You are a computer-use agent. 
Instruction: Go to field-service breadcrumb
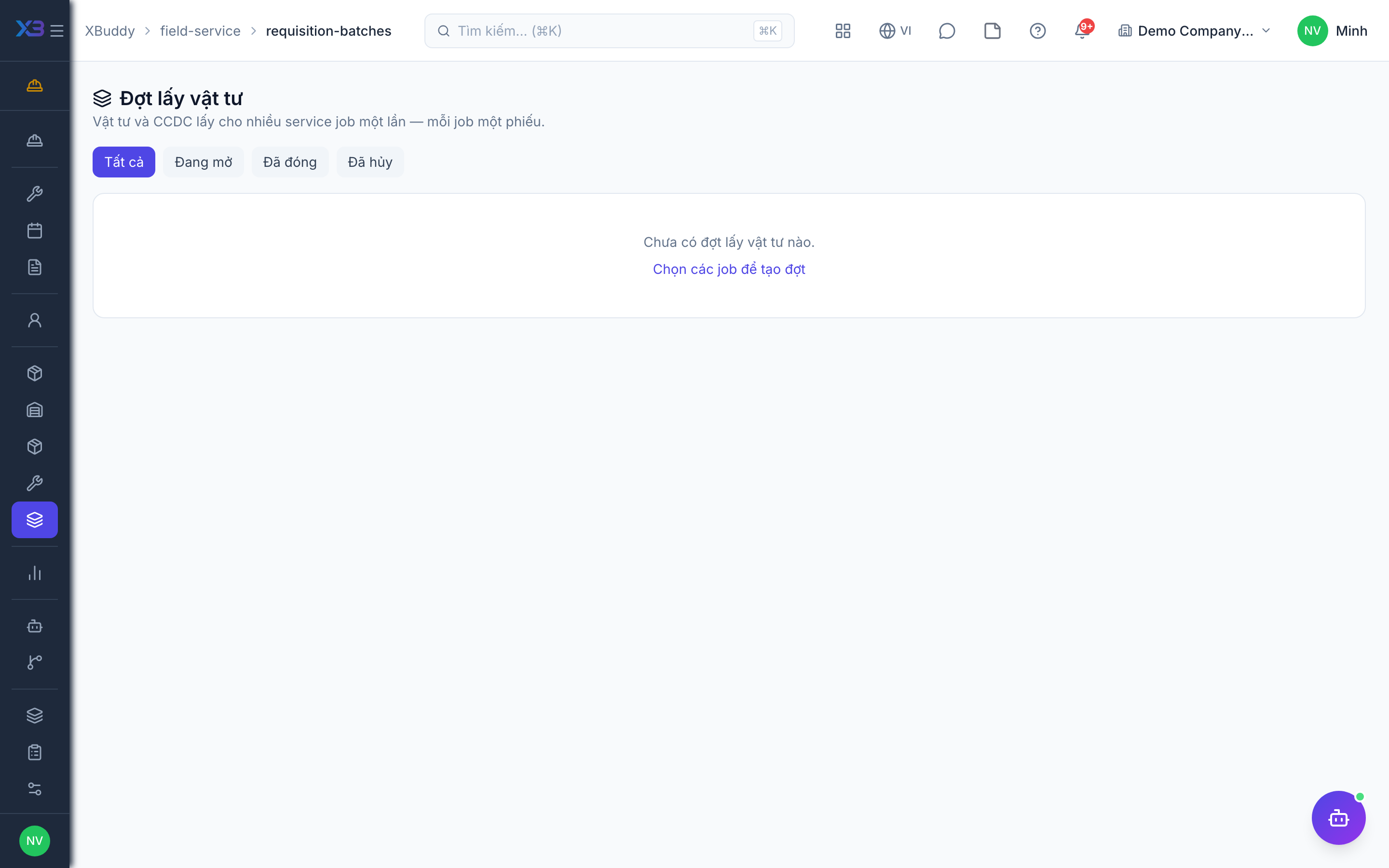(200, 31)
